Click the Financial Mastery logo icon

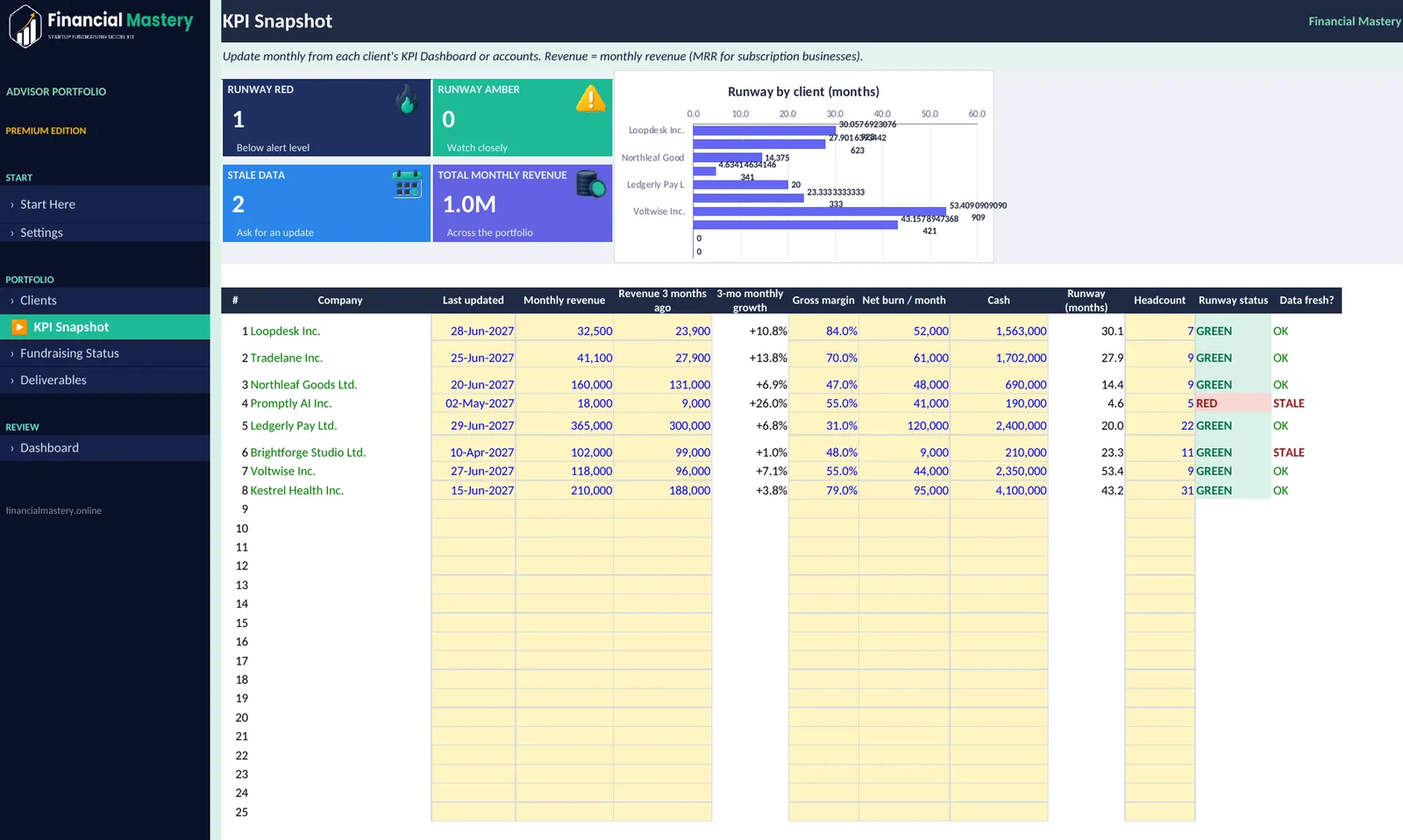click(25, 26)
